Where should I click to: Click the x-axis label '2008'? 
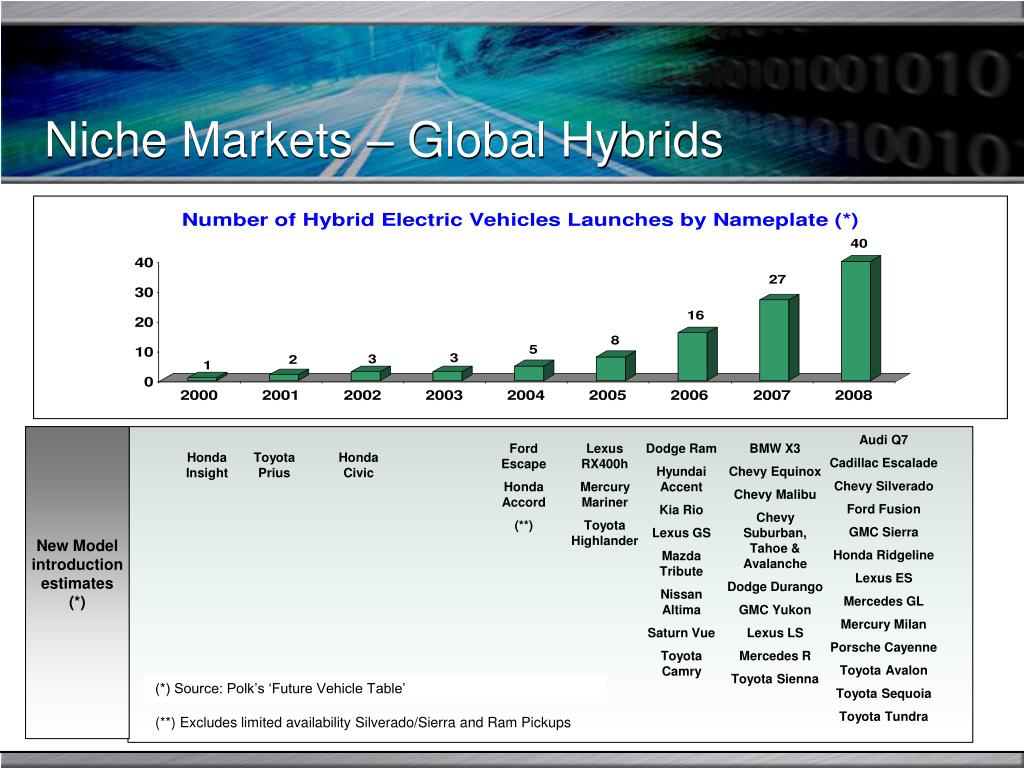[854, 395]
